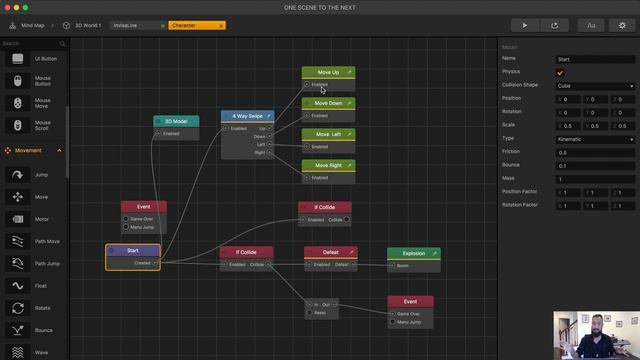Open Explosion node edit icon

(x=435, y=253)
